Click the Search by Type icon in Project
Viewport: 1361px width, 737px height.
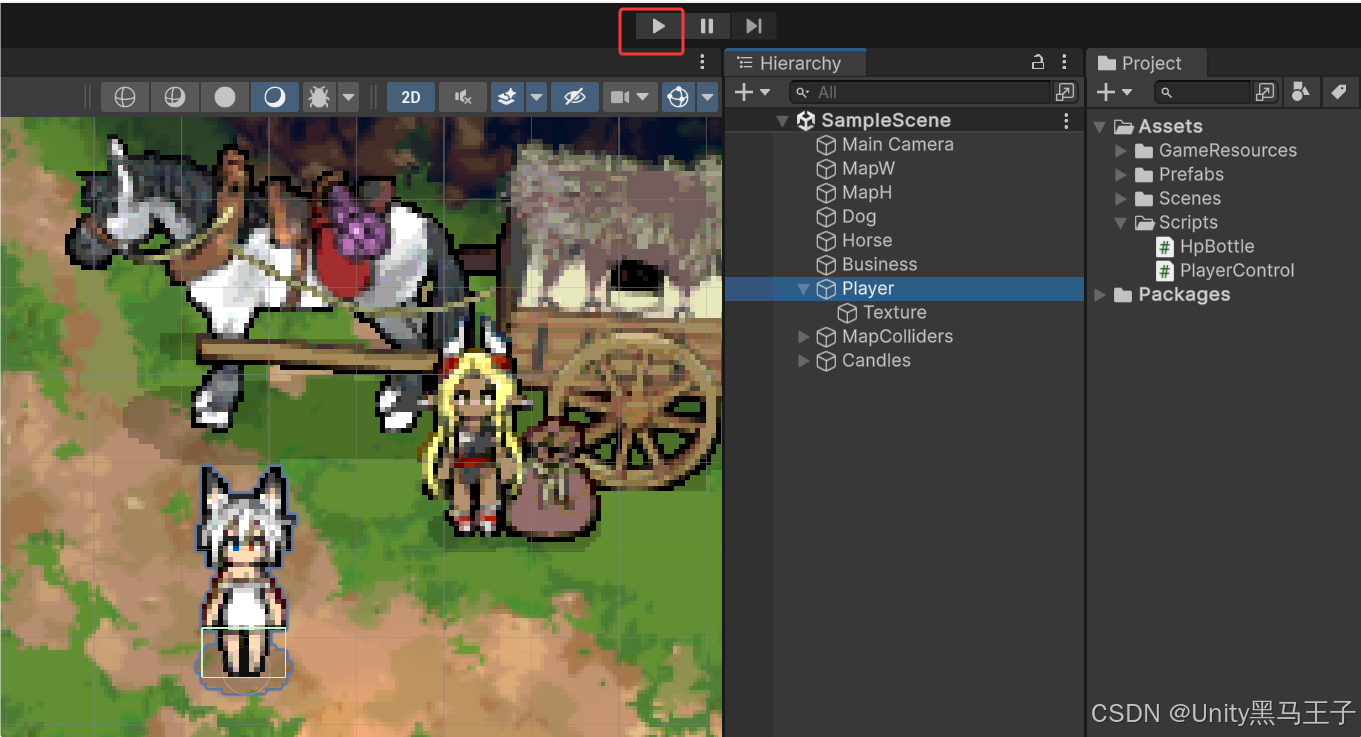pos(1300,92)
